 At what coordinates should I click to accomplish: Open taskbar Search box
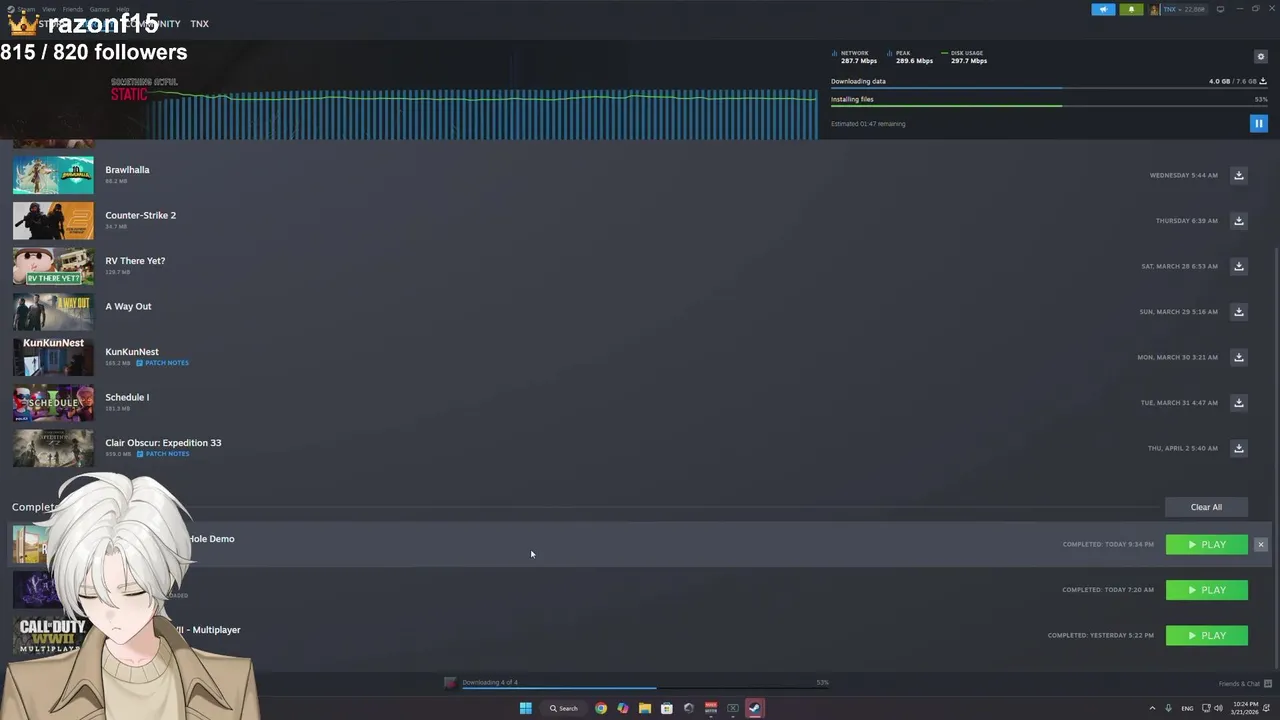point(564,708)
